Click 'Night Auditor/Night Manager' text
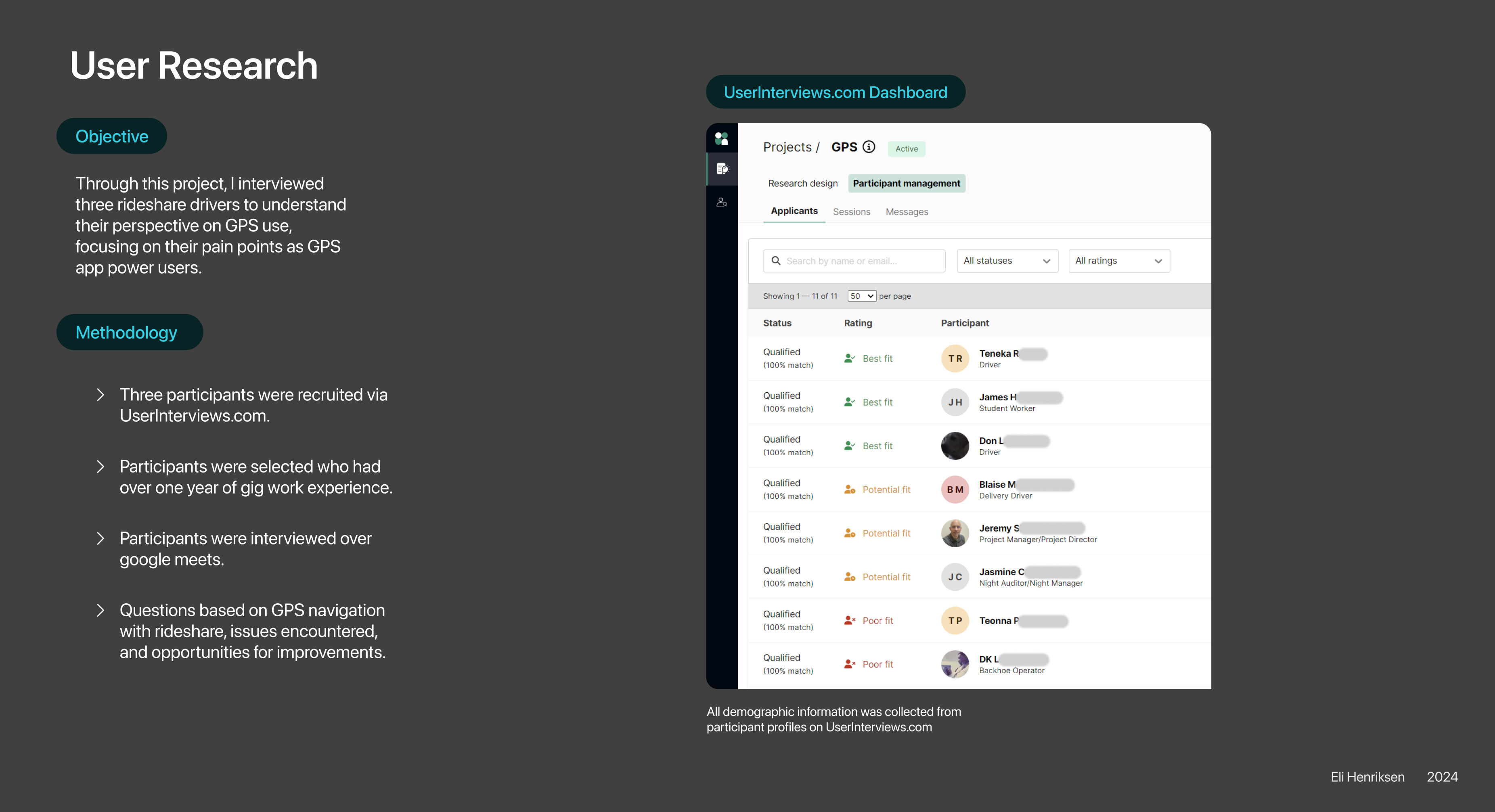The height and width of the screenshot is (812, 1495). (x=1031, y=583)
